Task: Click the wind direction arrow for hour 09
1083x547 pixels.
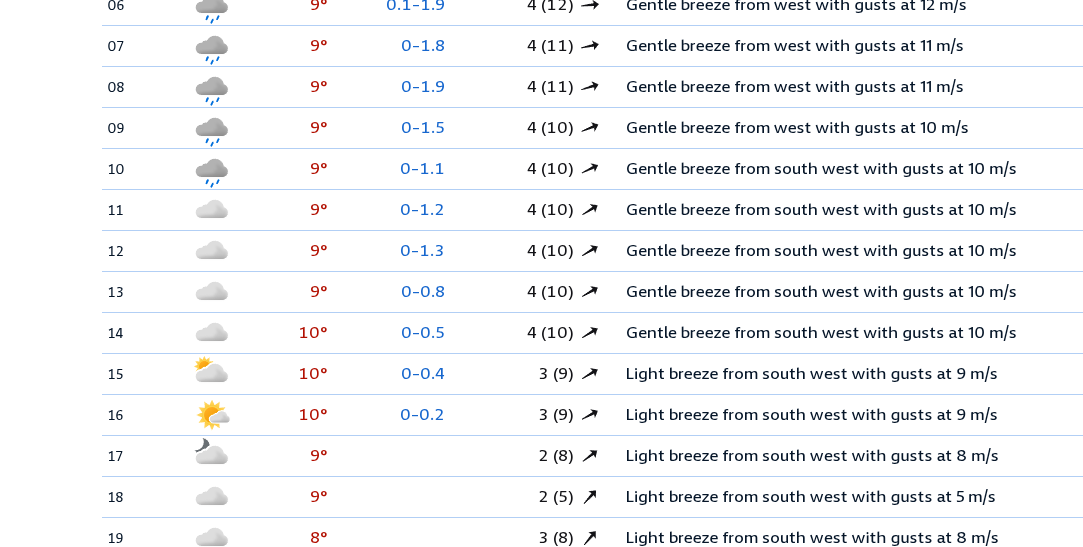Action: click(x=590, y=128)
